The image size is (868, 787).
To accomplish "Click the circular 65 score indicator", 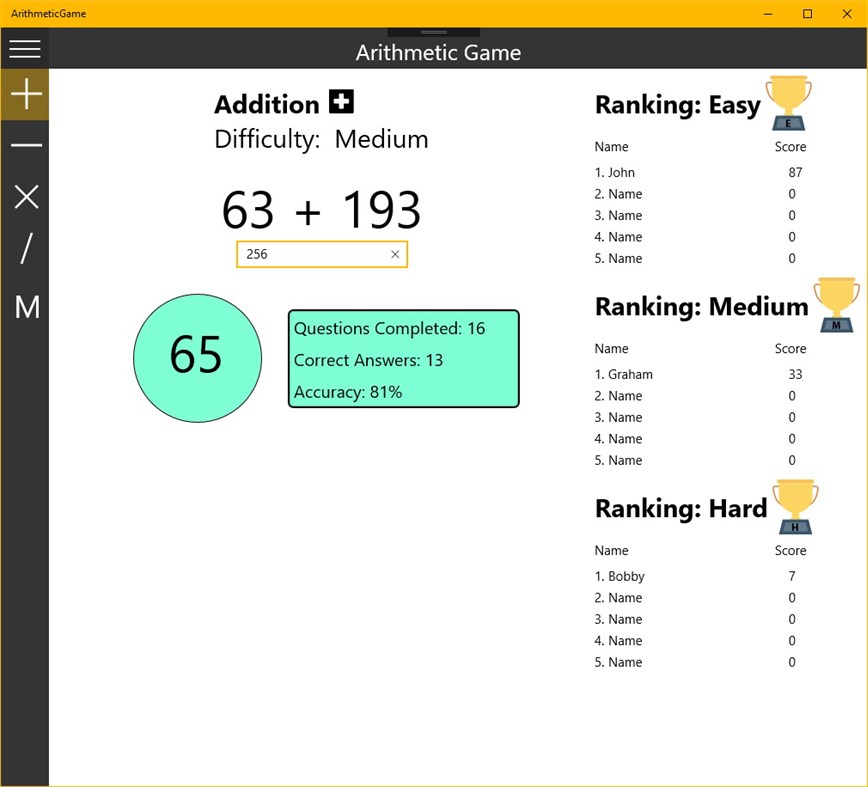I will (x=197, y=358).
